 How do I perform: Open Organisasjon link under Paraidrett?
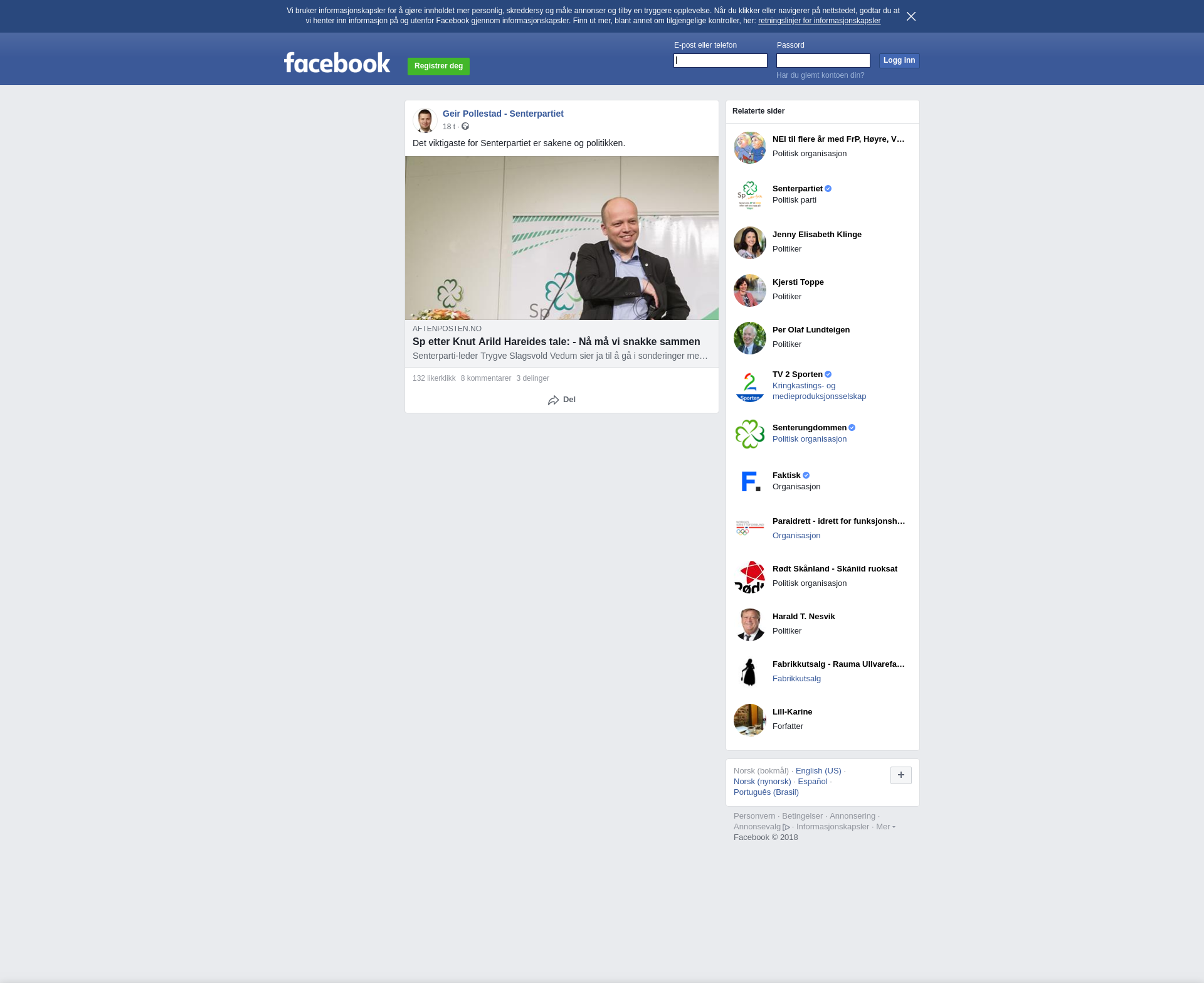click(x=796, y=536)
